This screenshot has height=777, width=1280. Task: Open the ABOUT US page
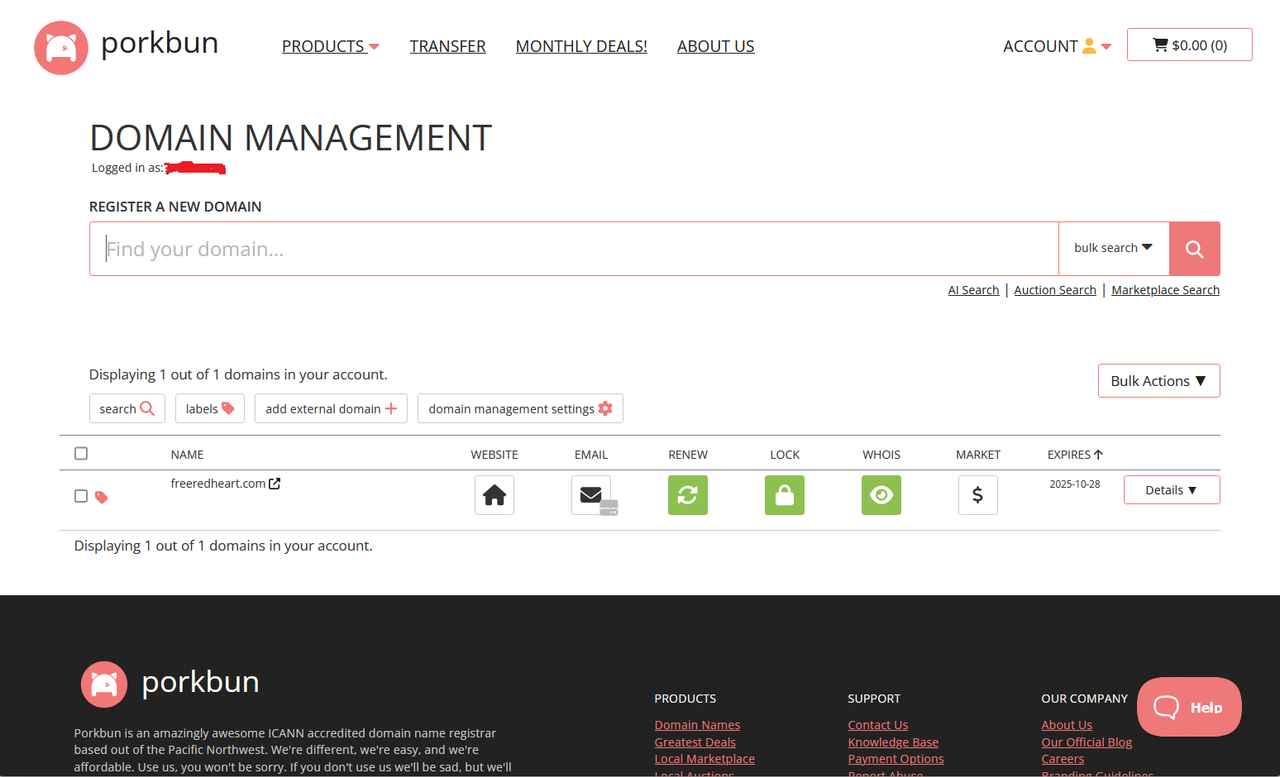pos(716,46)
